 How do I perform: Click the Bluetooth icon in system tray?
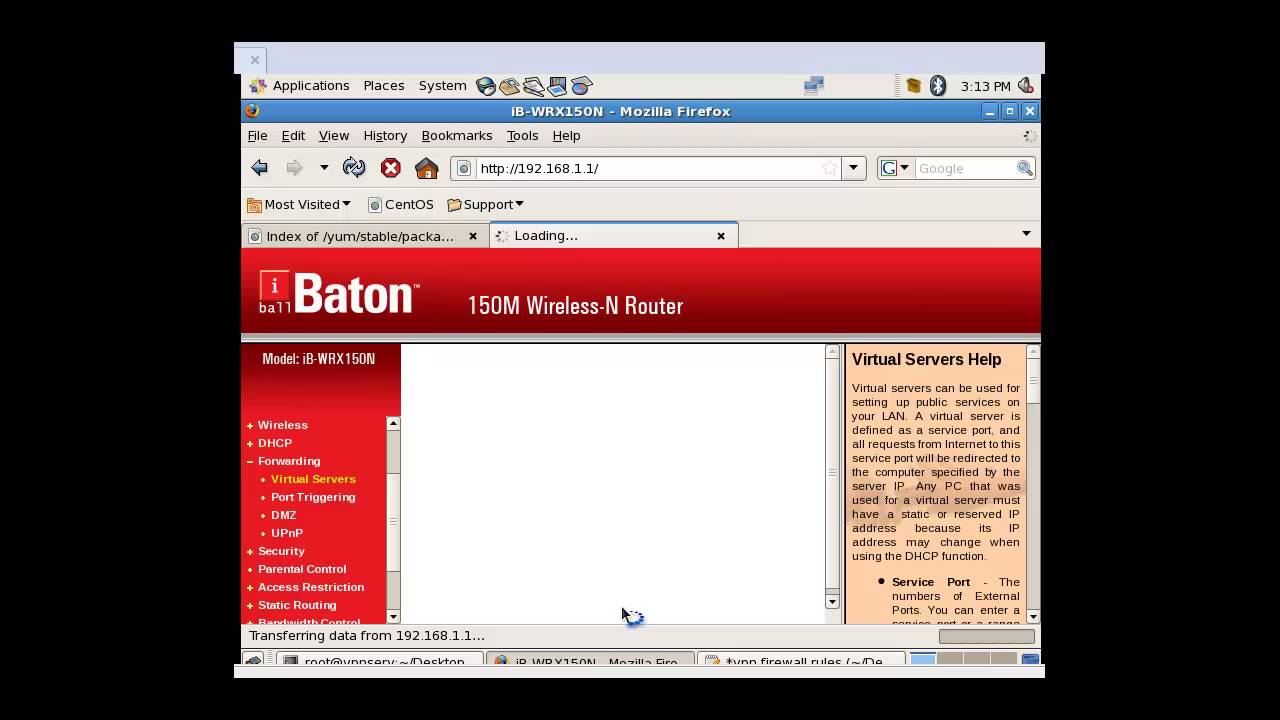coord(938,86)
